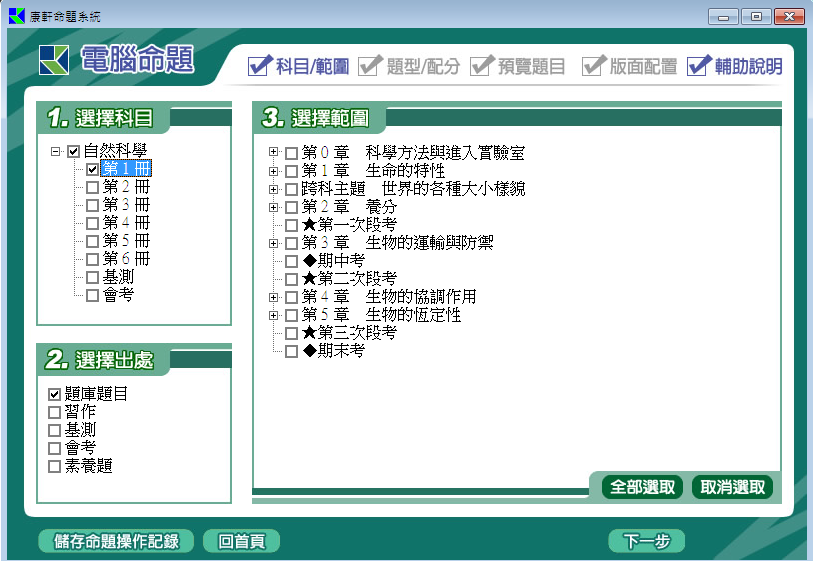Check the 第 3 冊 checkbox
The width and height of the screenshot is (813, 561).
[x=92, y=205]
